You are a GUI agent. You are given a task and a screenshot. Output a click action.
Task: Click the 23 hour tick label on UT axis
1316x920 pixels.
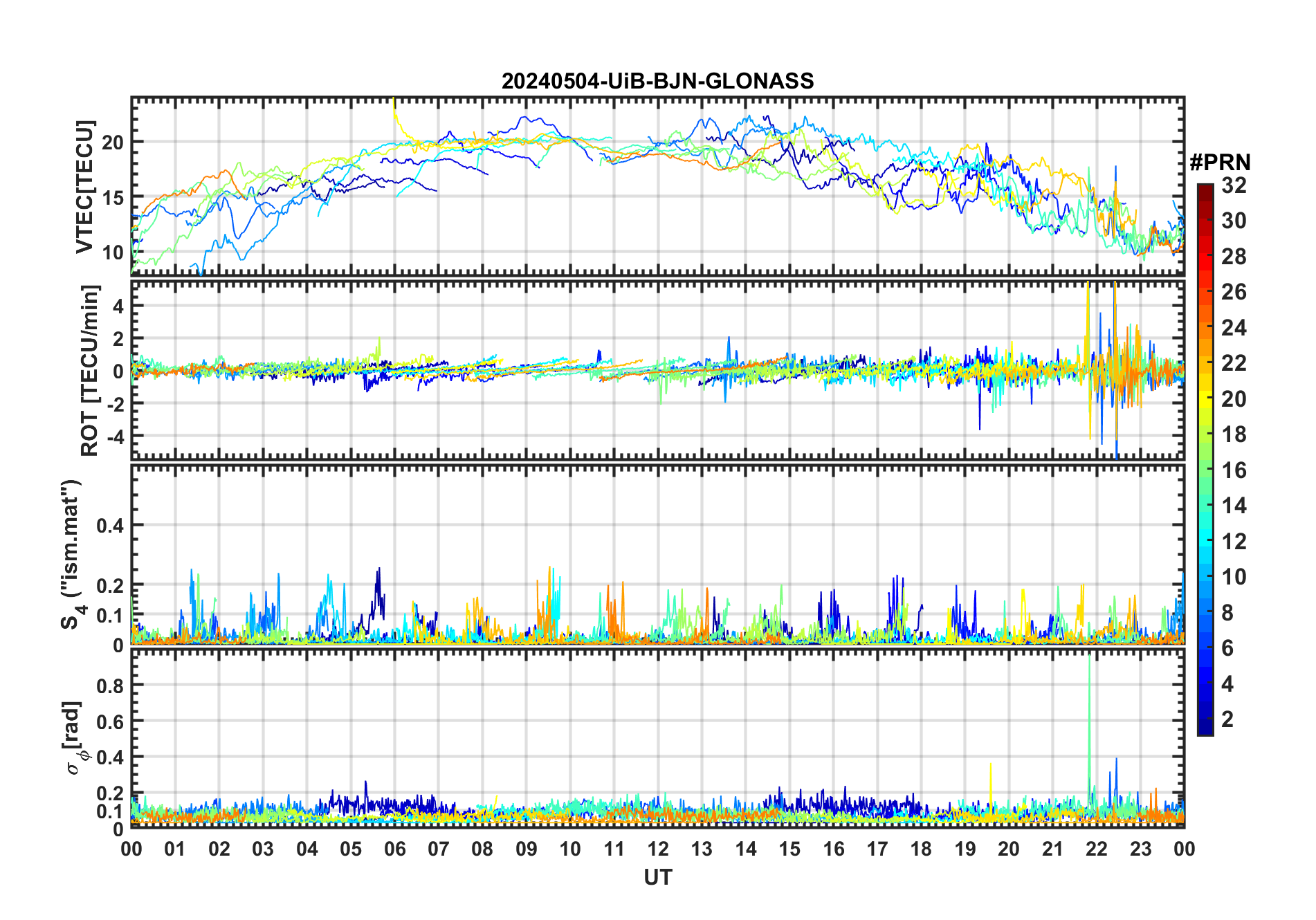(1140, 849)
